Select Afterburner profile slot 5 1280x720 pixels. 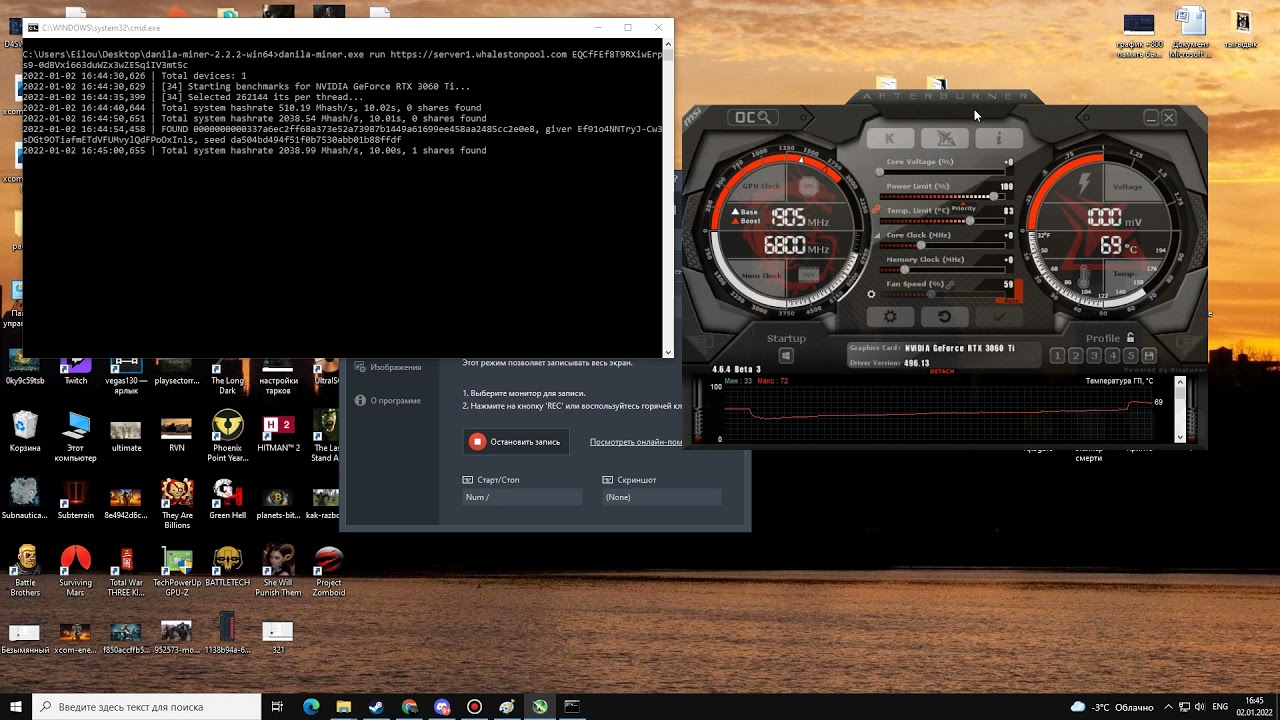(x=1130, y=356)
